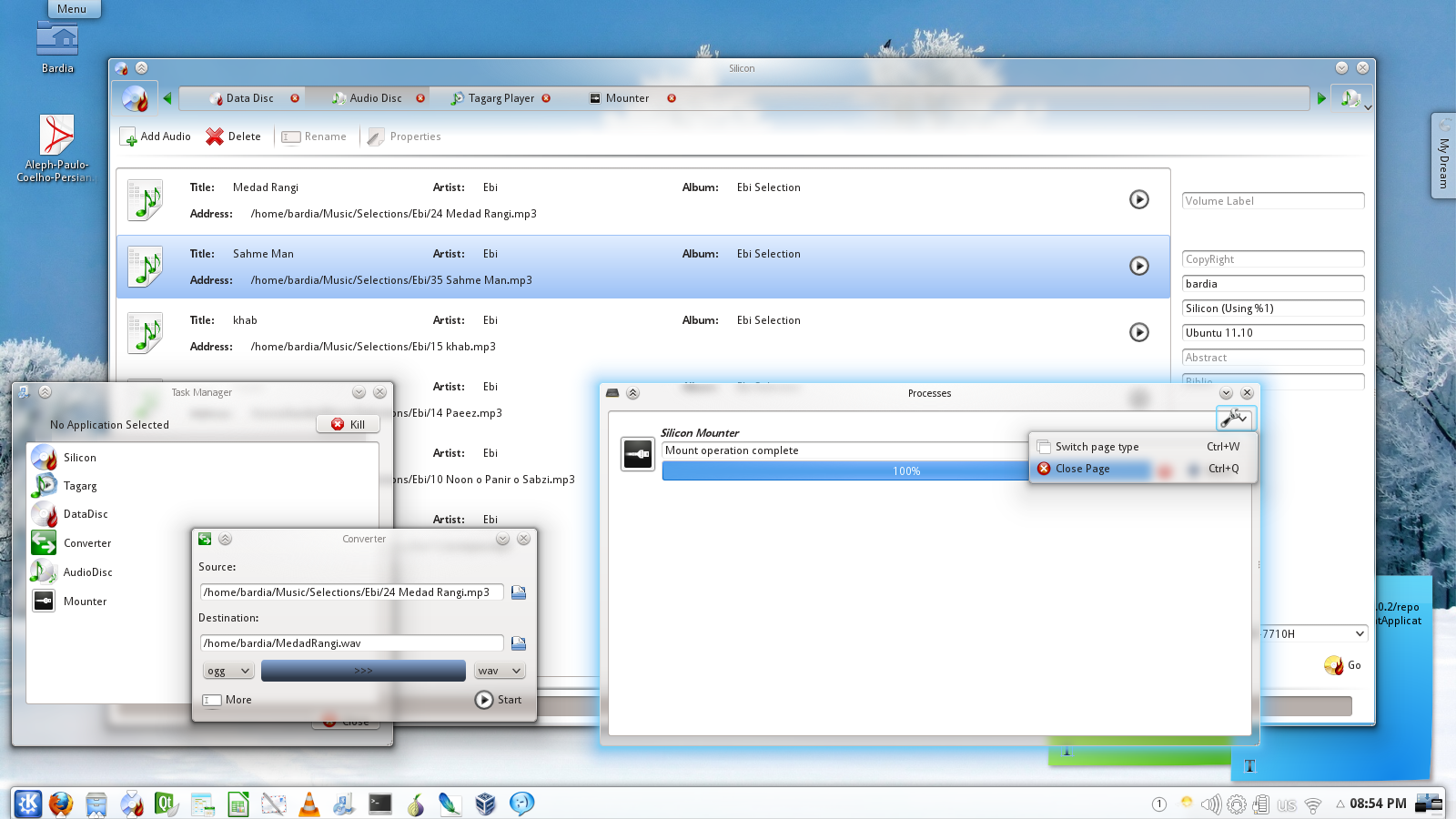Play the Sahme Man track

pyautogui.click(x=1139, y=266)
